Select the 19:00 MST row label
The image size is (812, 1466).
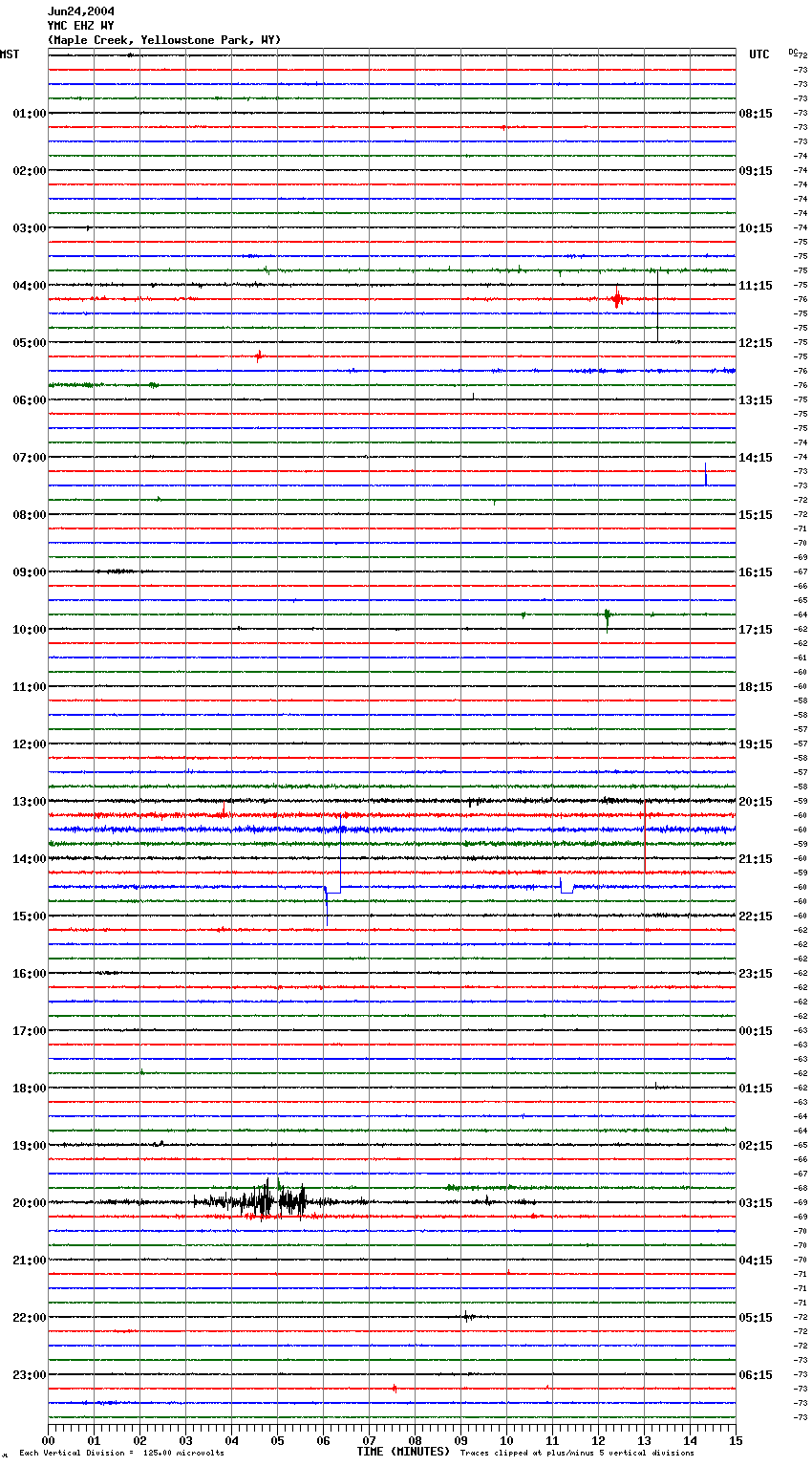tap(29, 1146)
